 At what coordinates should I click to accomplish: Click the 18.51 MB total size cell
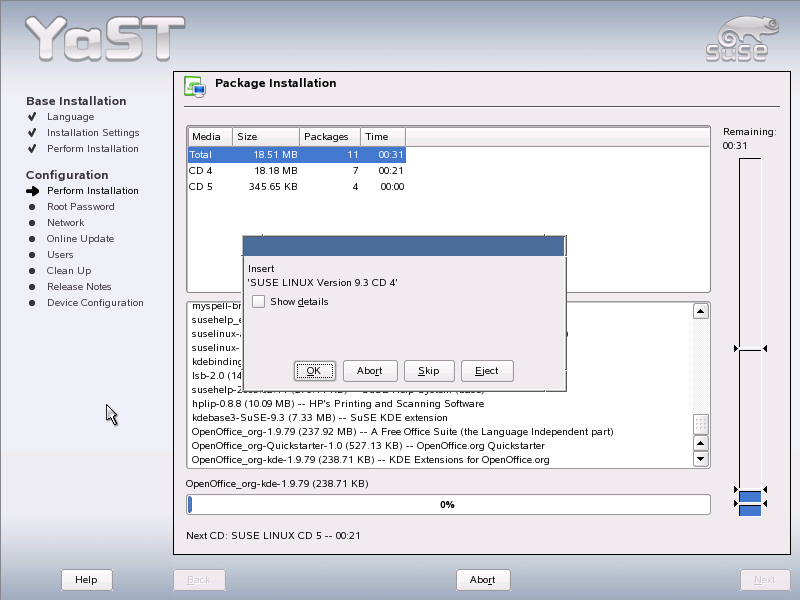pyautogui.click(x=275, y=155)
